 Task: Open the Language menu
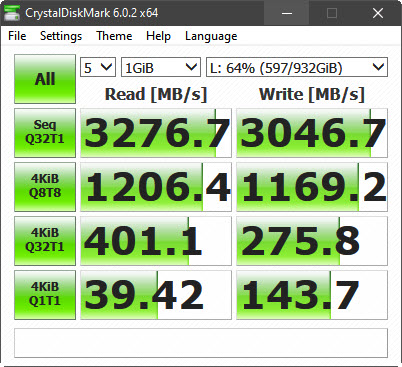pos(211,36)
